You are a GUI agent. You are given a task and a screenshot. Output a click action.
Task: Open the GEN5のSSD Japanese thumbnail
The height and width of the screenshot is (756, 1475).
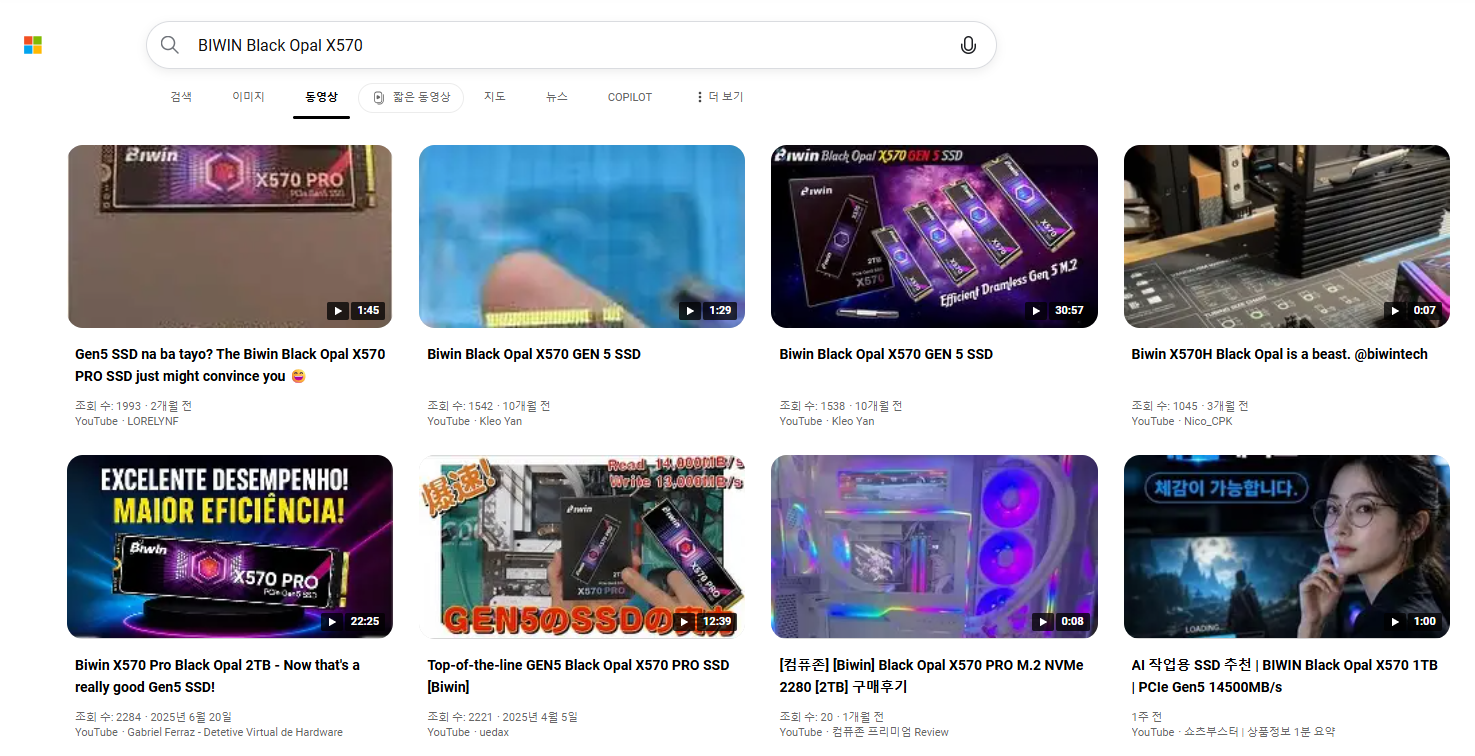(582, 547)
